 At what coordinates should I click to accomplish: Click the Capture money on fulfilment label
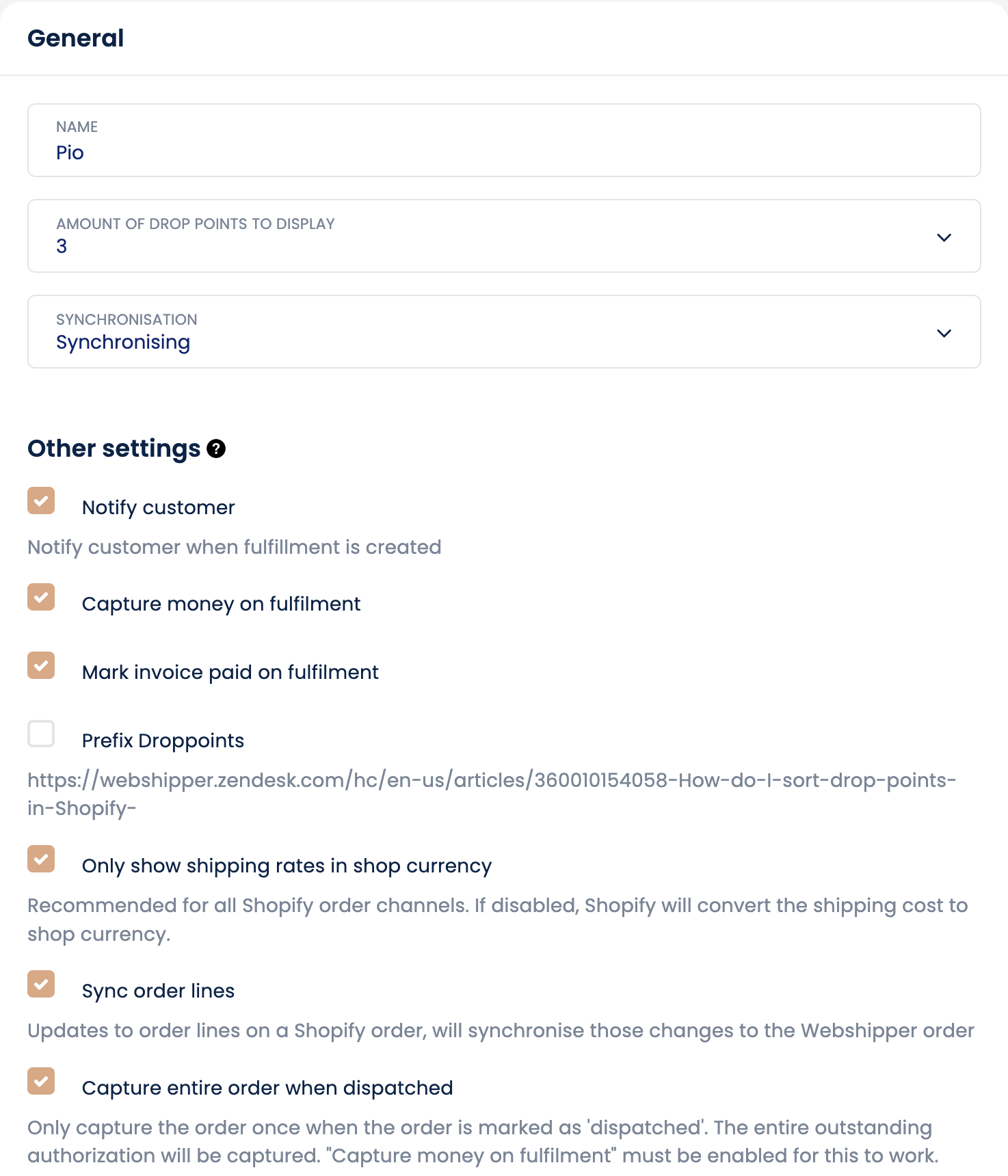221,604
